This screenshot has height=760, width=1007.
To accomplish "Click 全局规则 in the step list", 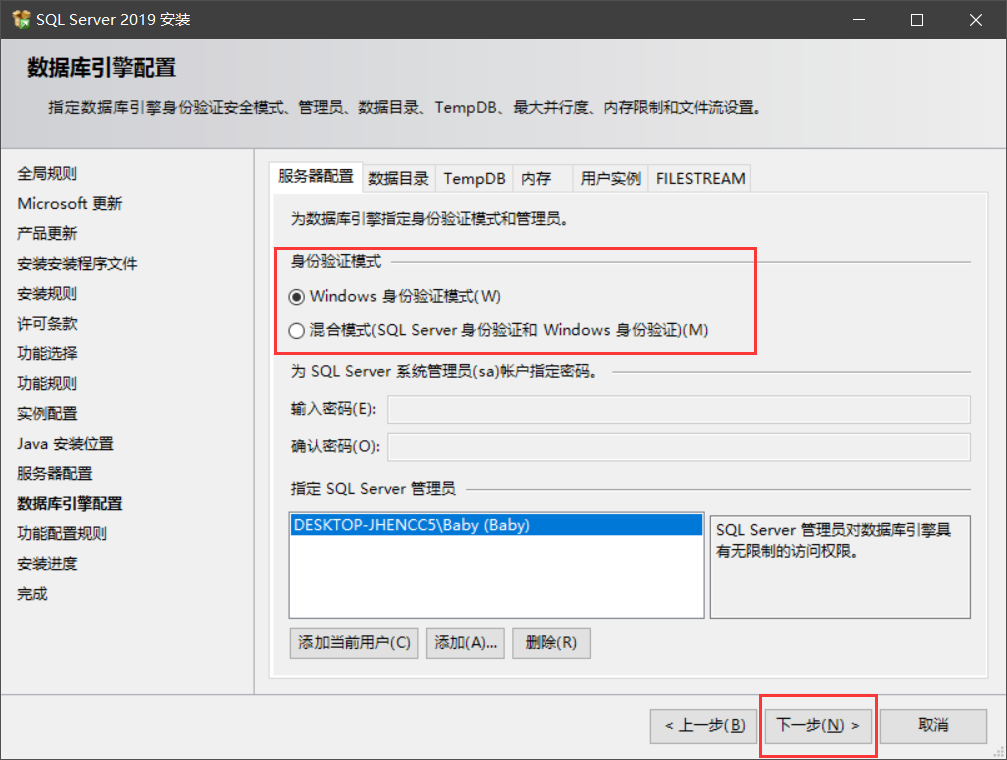I will tap(47, 173).
